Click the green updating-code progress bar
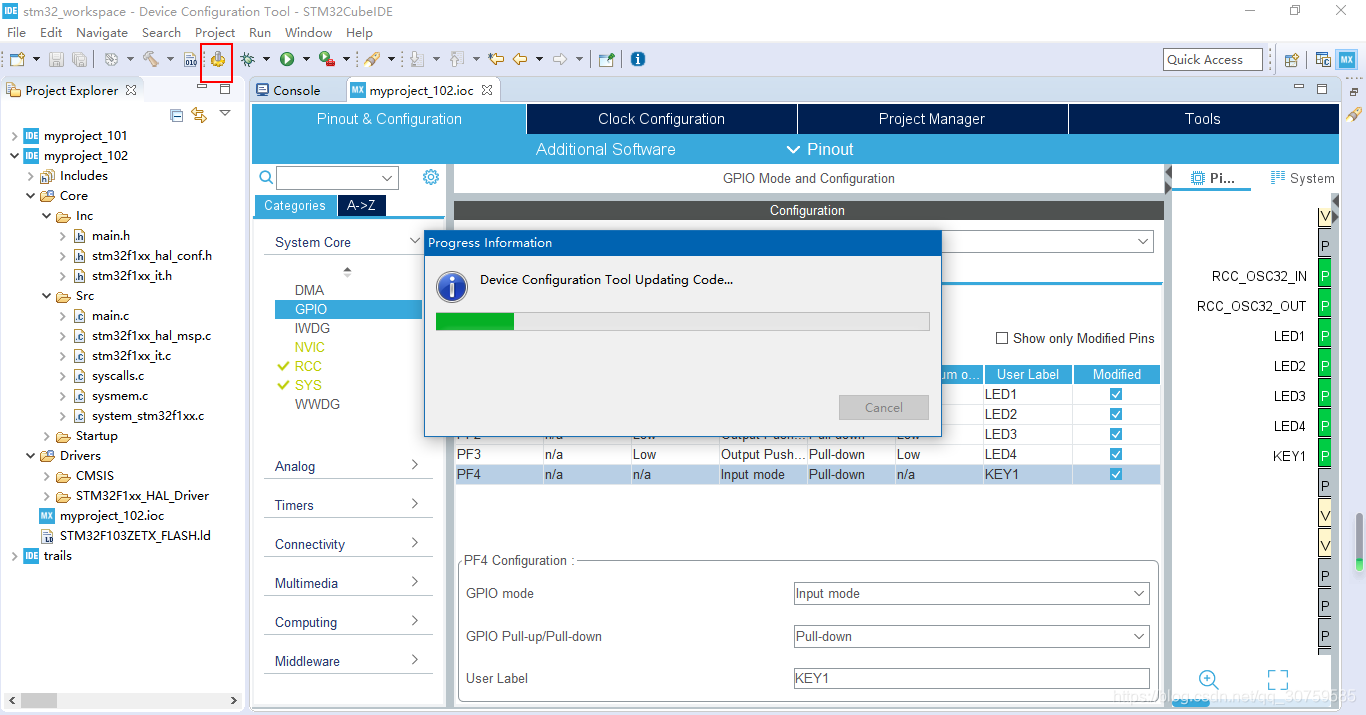Image resolution: width=1366 pixels, height=715 pixels. coord(475,321)
